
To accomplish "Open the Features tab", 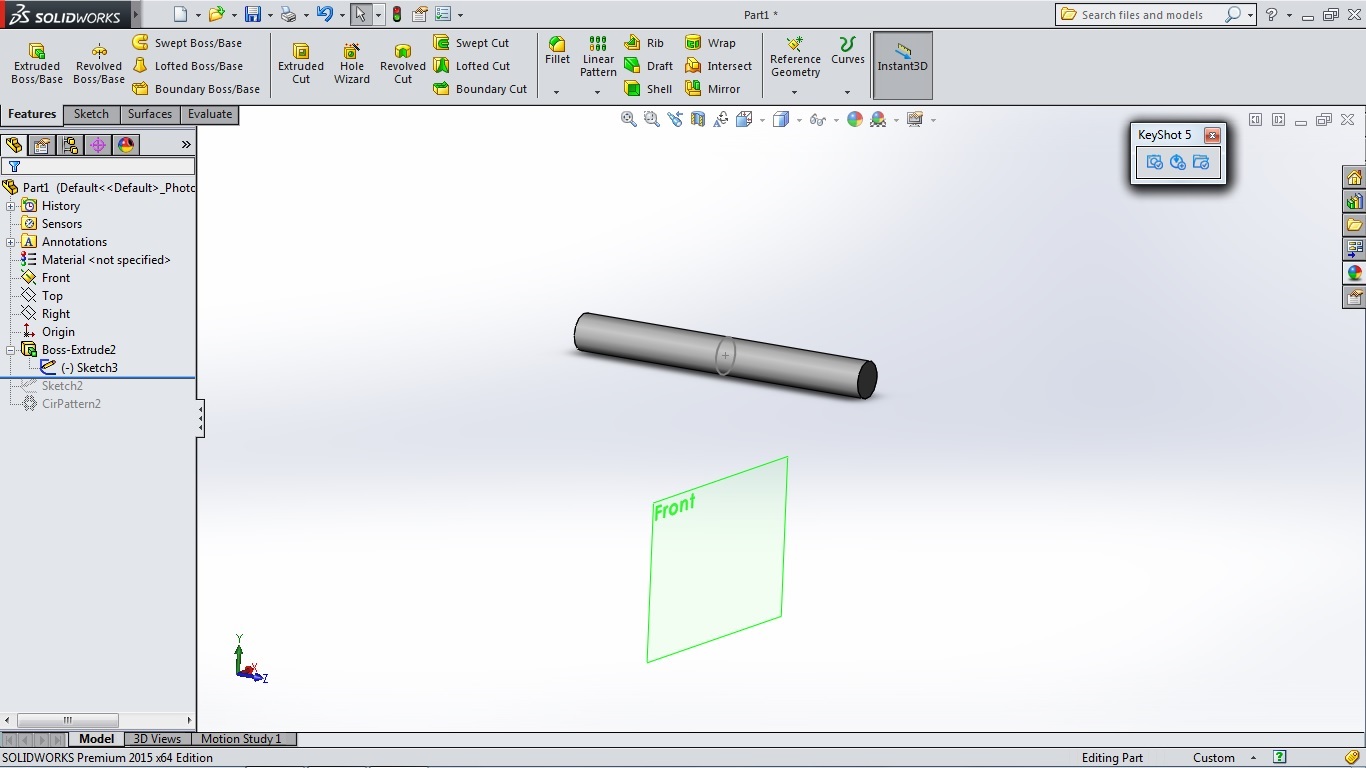I will pyautogui.click(x=32, y=114).
